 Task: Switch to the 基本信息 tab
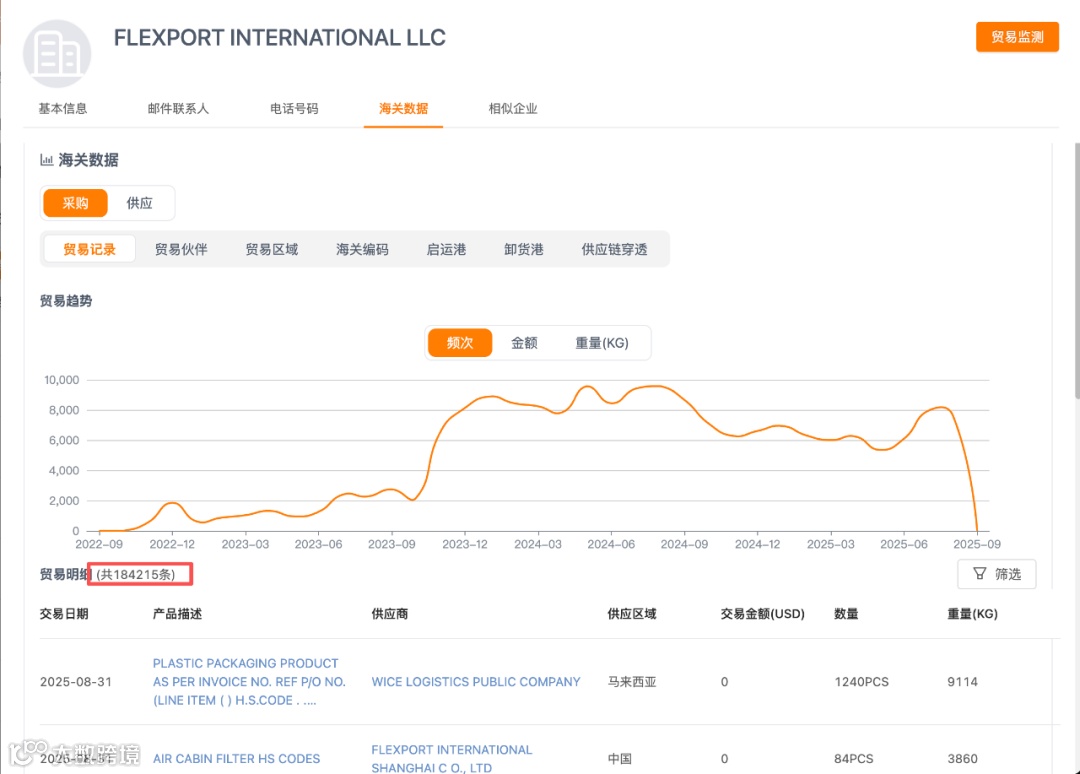pyautogui.click(x=63, y=108)
